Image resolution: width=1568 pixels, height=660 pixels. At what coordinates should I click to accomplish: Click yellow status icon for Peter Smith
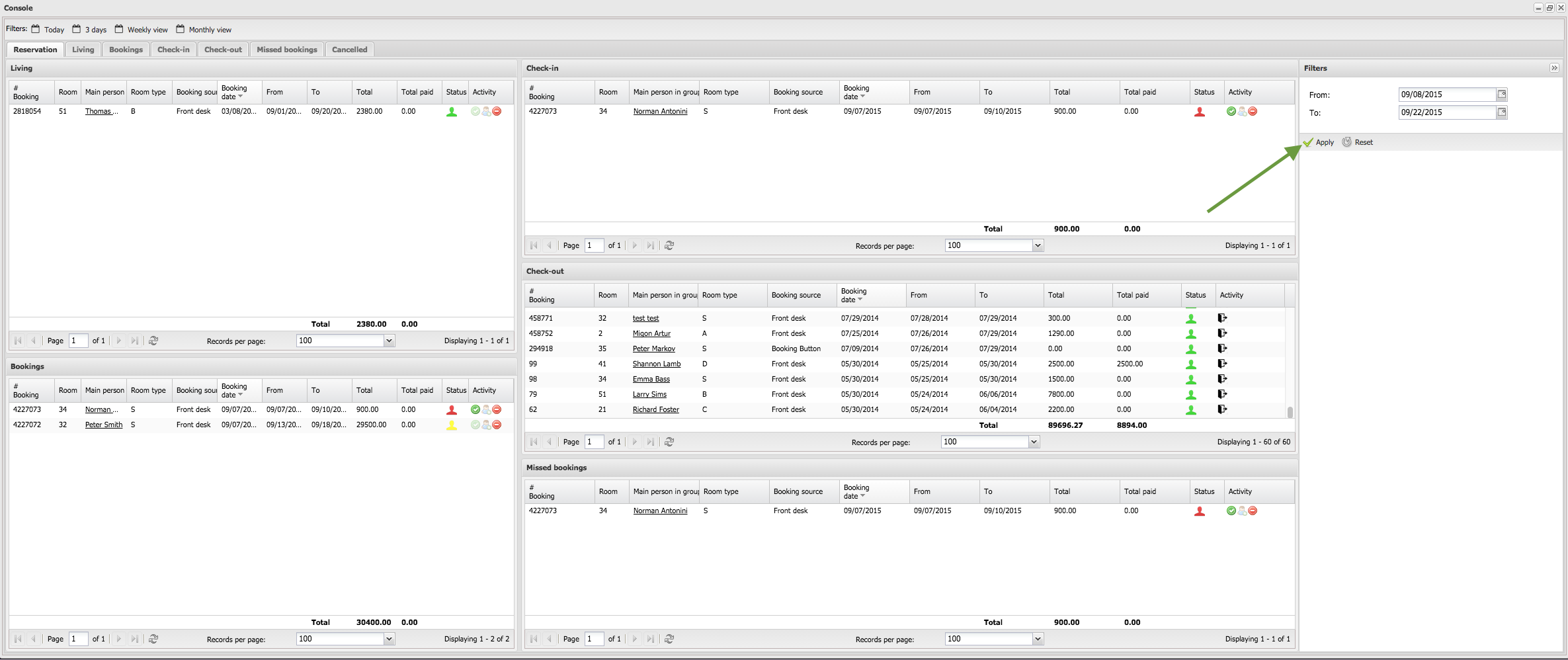pos(452,425)
